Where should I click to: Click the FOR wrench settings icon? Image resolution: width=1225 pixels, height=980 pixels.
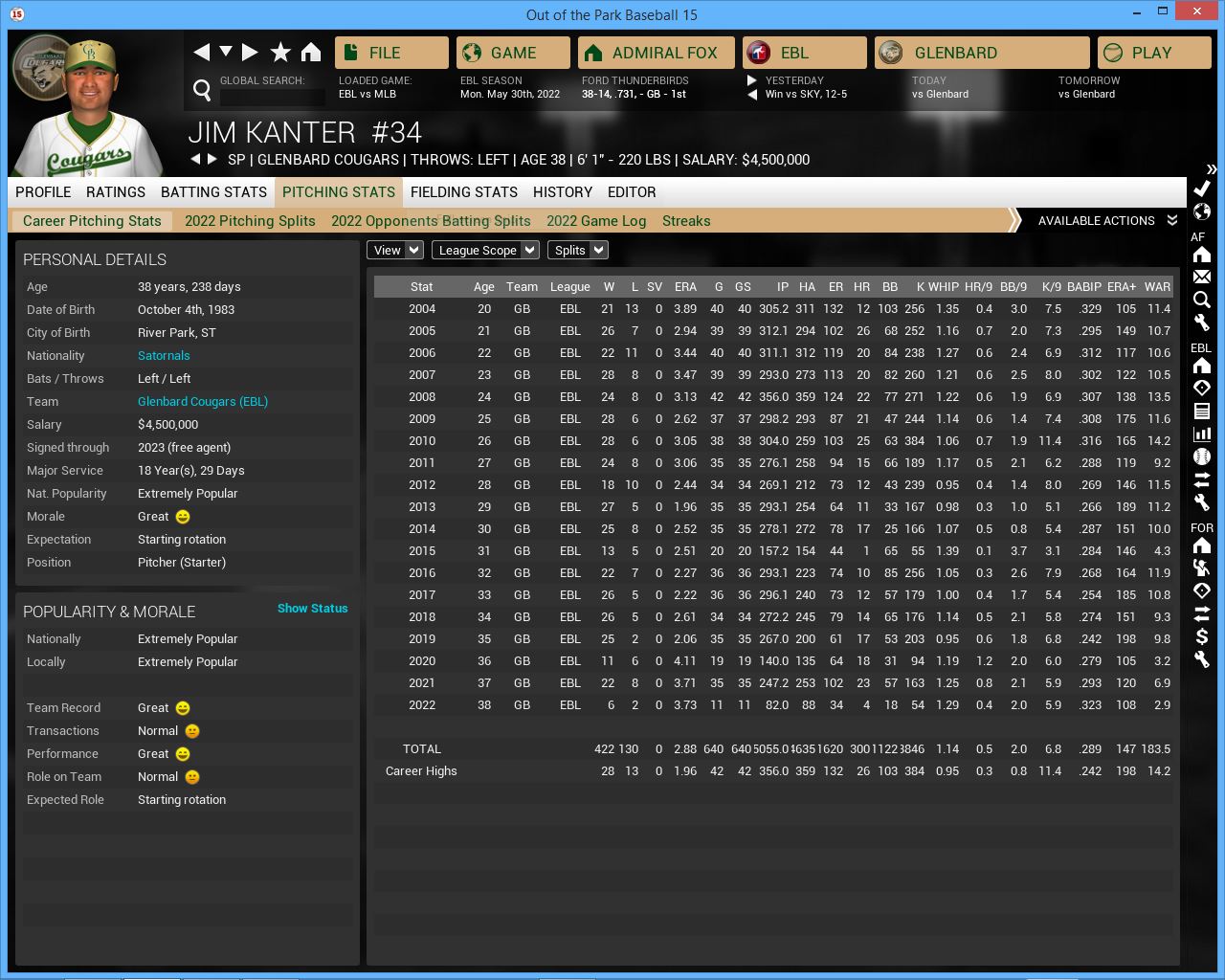point(1202,659)
